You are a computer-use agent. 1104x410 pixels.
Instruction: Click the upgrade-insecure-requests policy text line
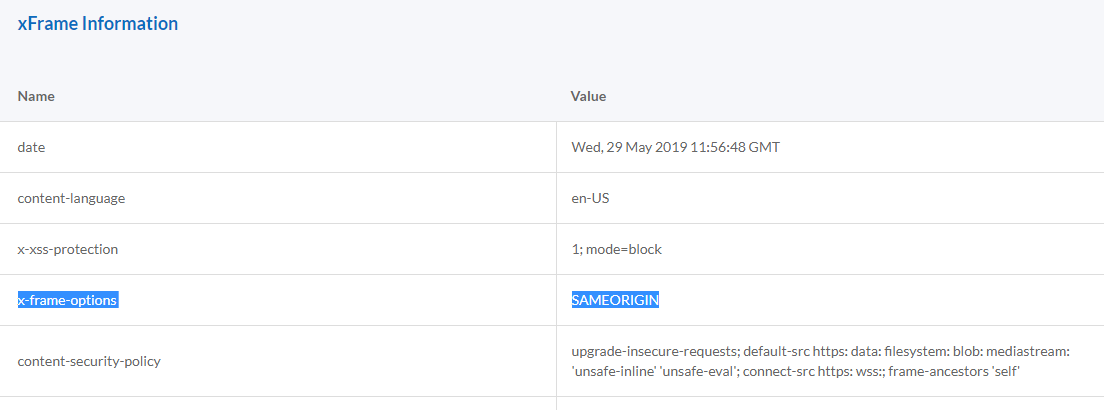821,352
